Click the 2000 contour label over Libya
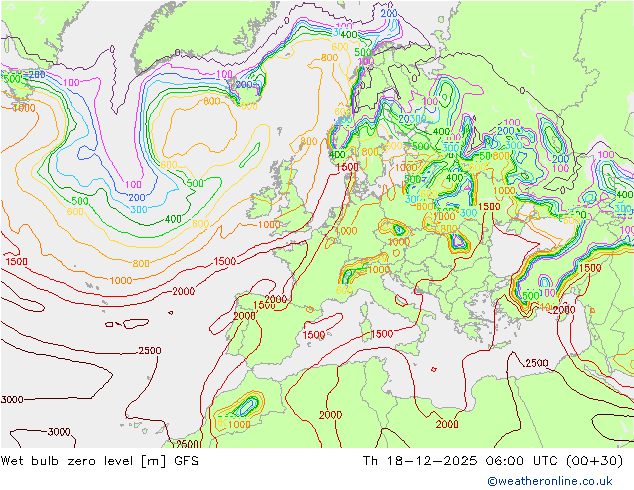This screenshot has height=490, width=634. click(x=447, y=424)
